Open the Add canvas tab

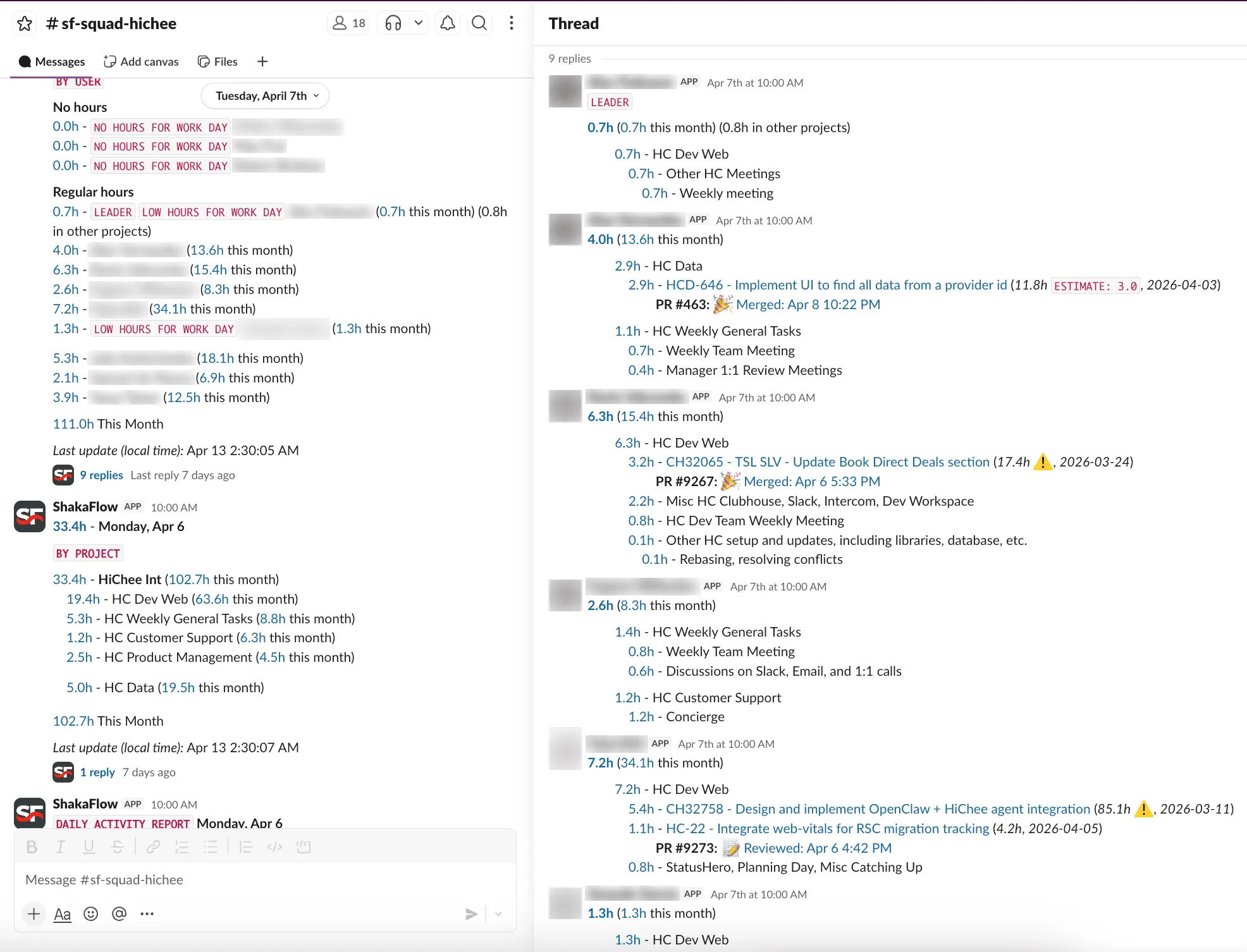click(x=141, y=61)
